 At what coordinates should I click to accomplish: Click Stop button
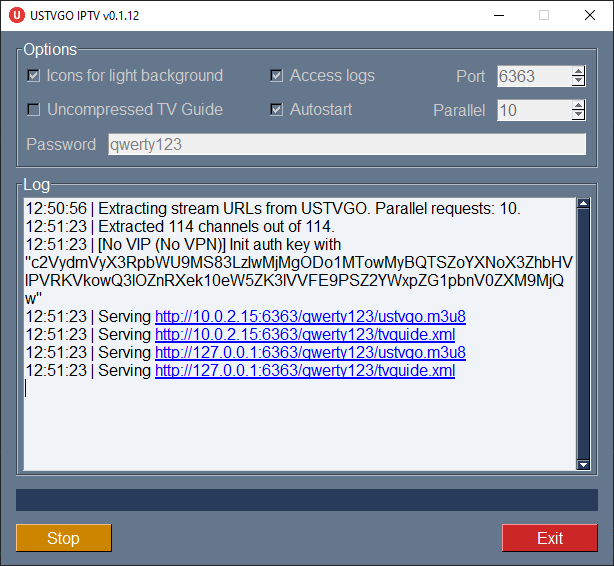coord(64,538)
